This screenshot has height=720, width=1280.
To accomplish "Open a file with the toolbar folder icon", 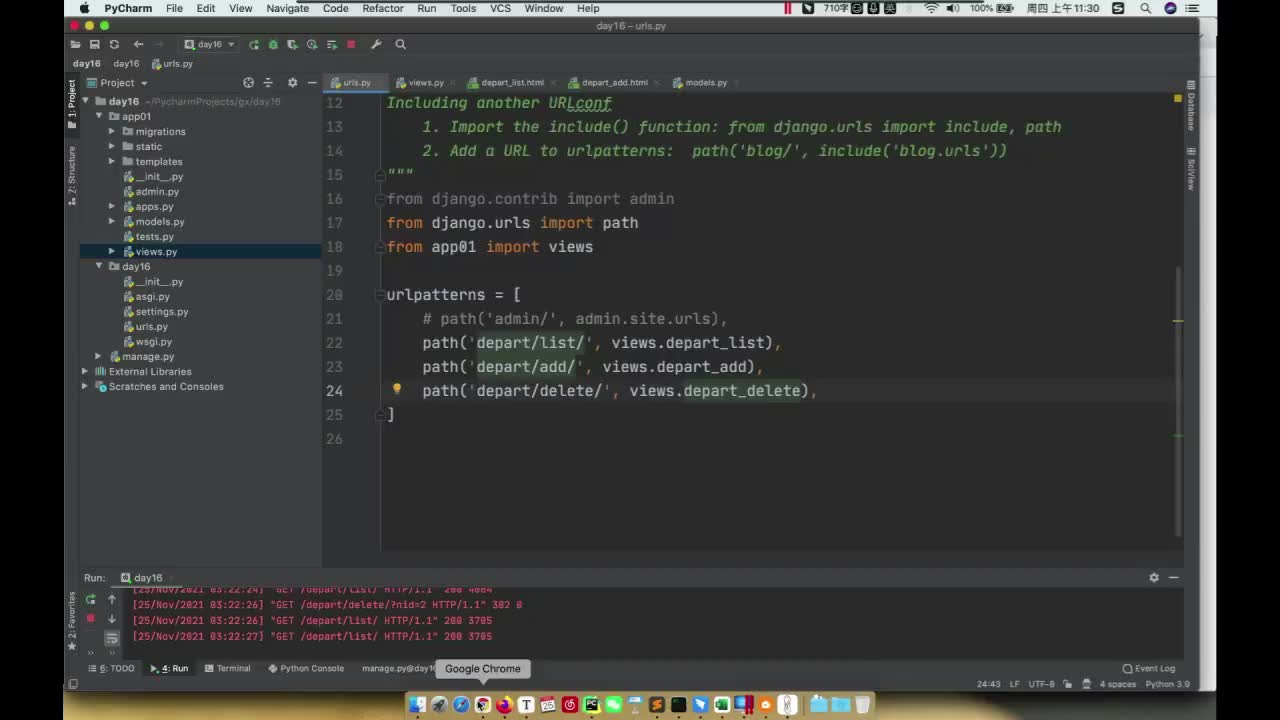I will (75, 44).
